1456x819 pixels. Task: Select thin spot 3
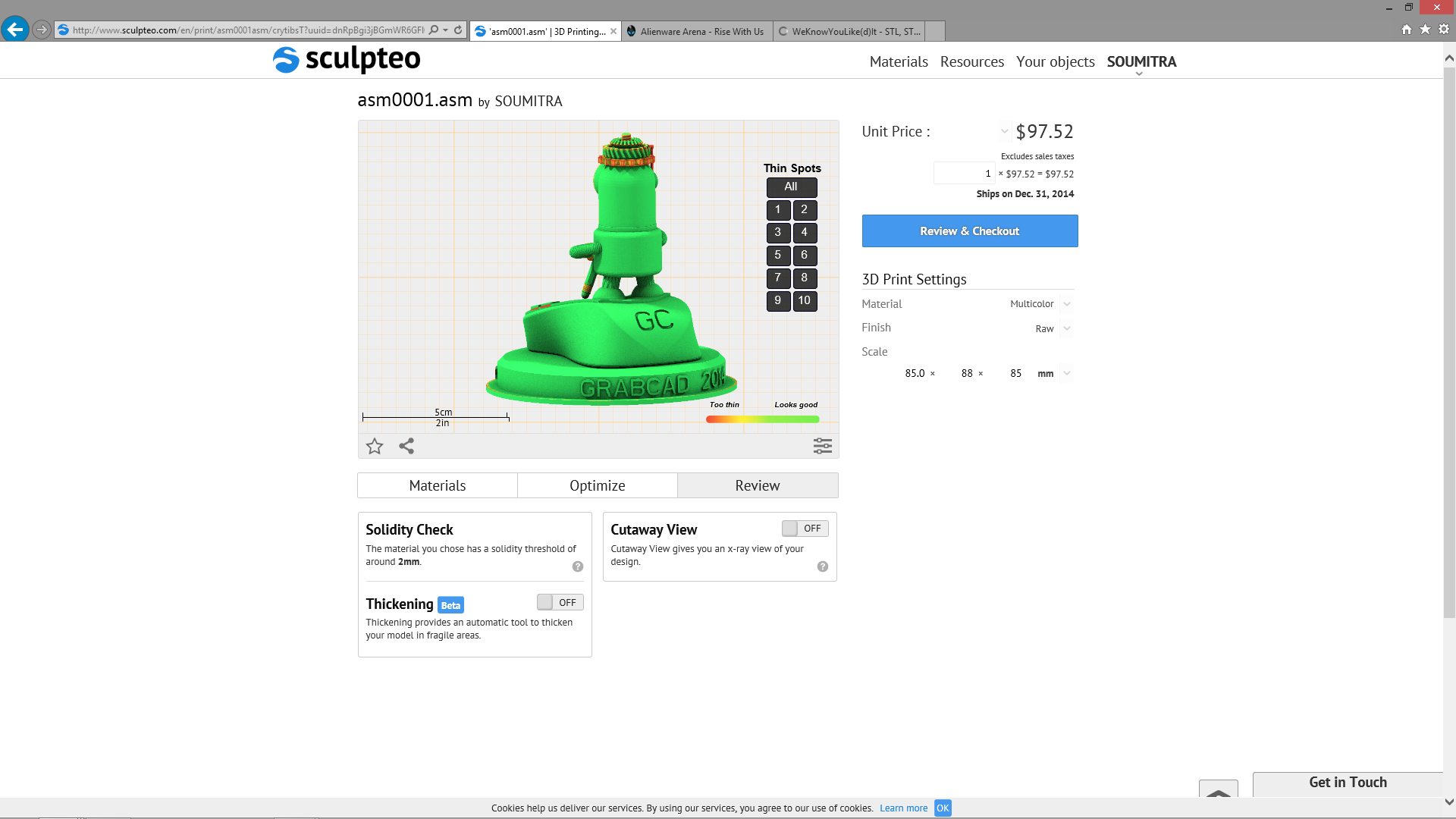click(x=778, y=233)
